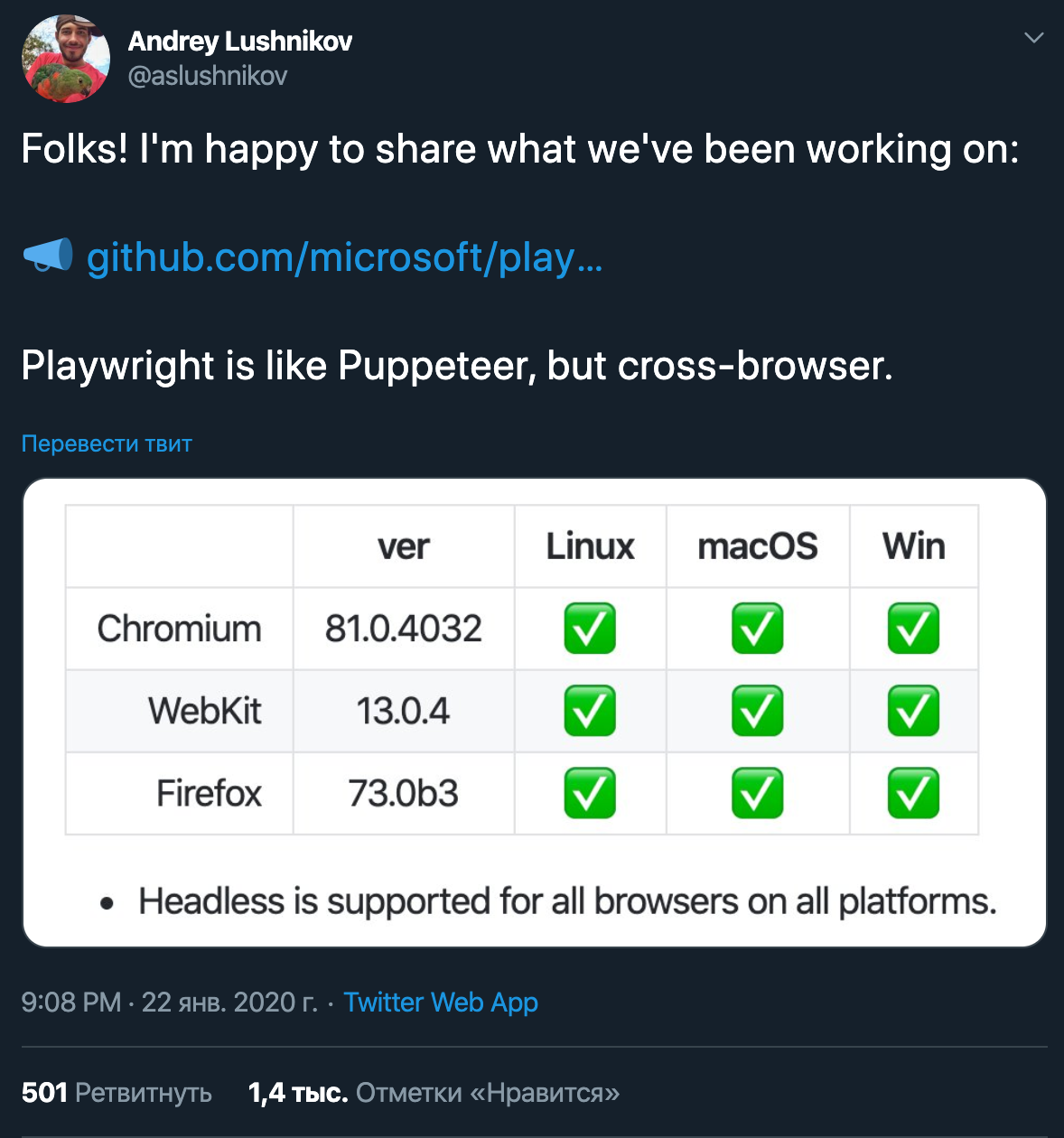Click the megaphone emoji before the link
The image size is (1064, 1138).
(x=45, y=257)
